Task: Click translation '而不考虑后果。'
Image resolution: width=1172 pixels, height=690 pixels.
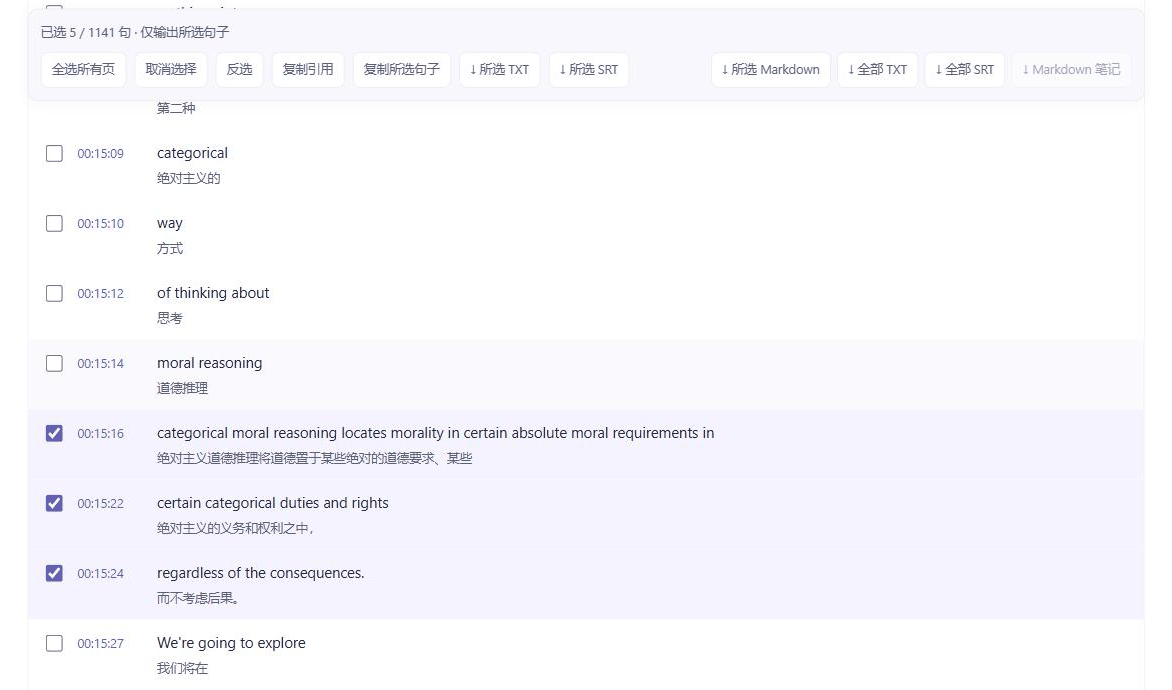Action: pyautogui.click(x=197, y=598)
